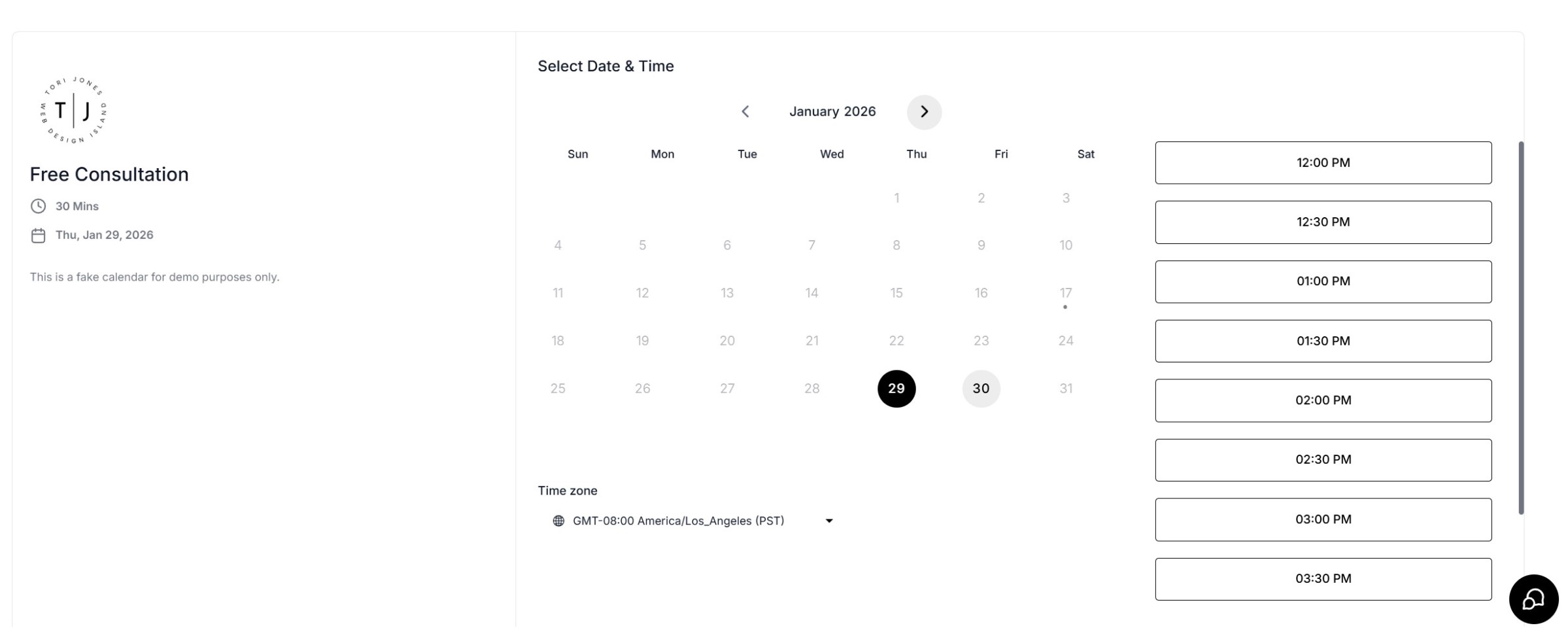Go to the next month arrow
Screen dimensions: 1568x628
pos(924,112)
